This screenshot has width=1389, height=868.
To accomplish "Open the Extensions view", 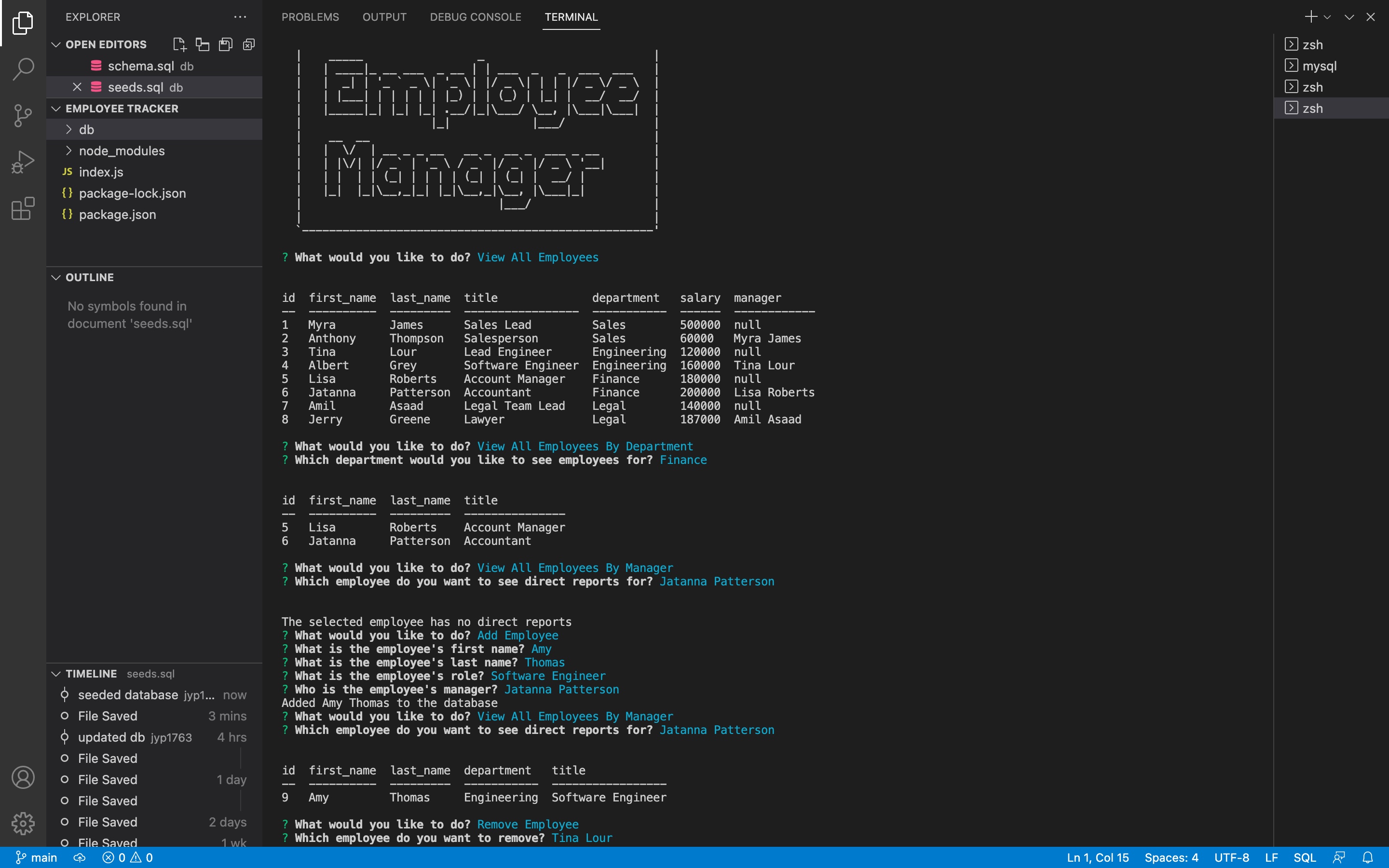I will (x=23, y=208).
